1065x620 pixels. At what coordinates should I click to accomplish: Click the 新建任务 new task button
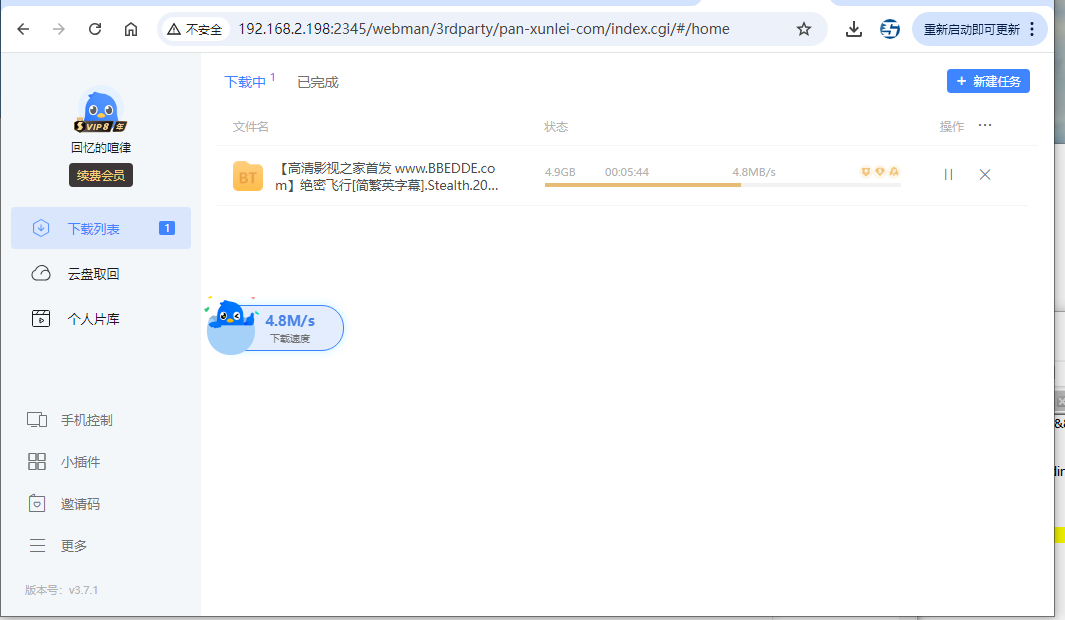coord(988,81)
